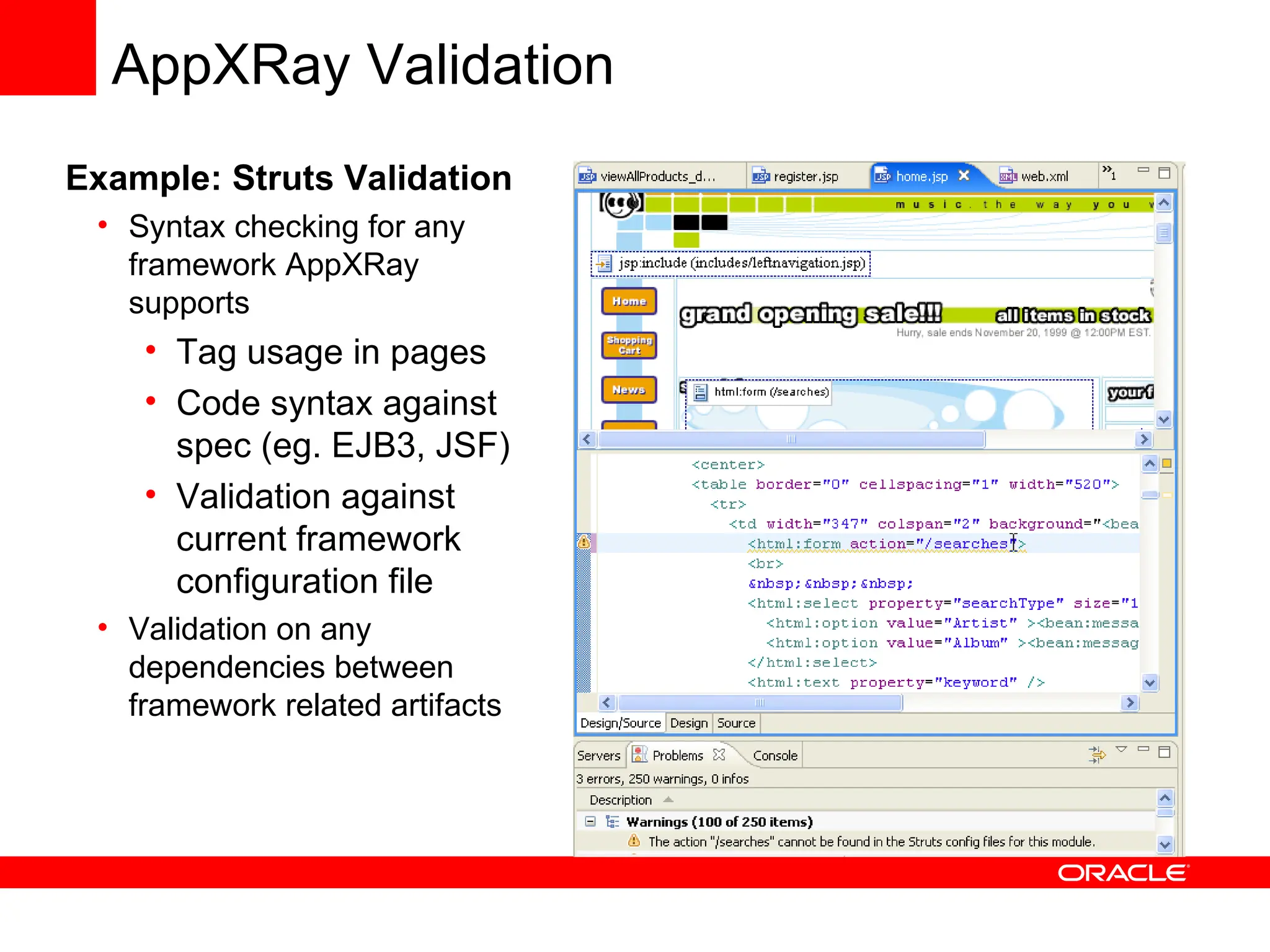Collapse the Warnings (100 of 250 items) group

click(x=590, y=821)
